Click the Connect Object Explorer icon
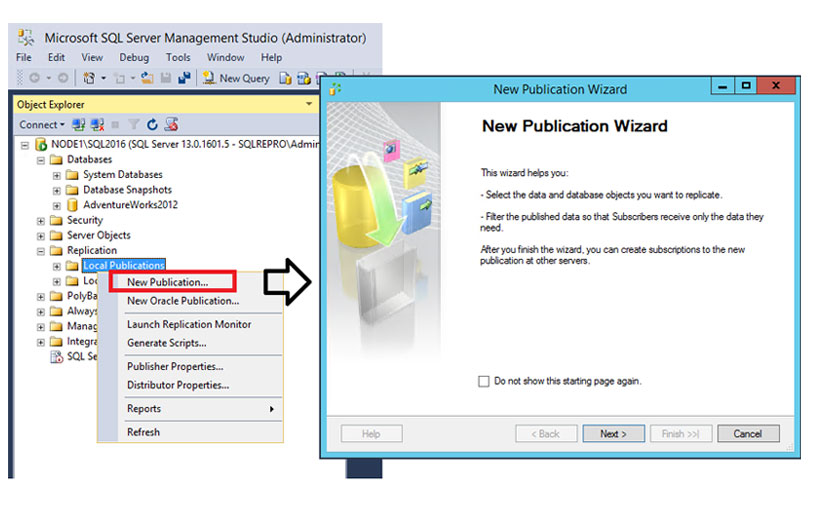 pyautogui.click(x=78, y=125)
